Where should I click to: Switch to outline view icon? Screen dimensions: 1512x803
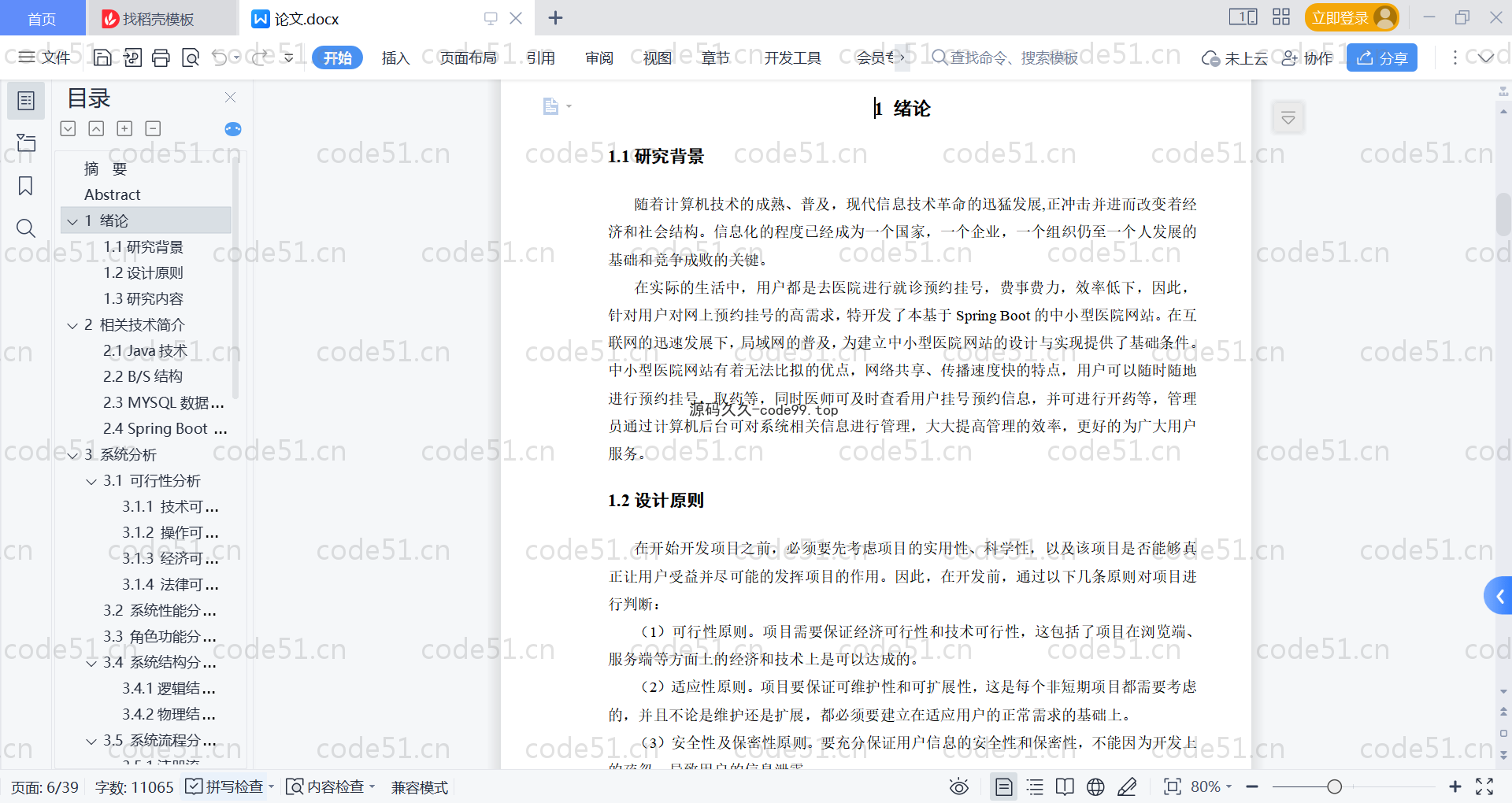(x=1035, y=786)
